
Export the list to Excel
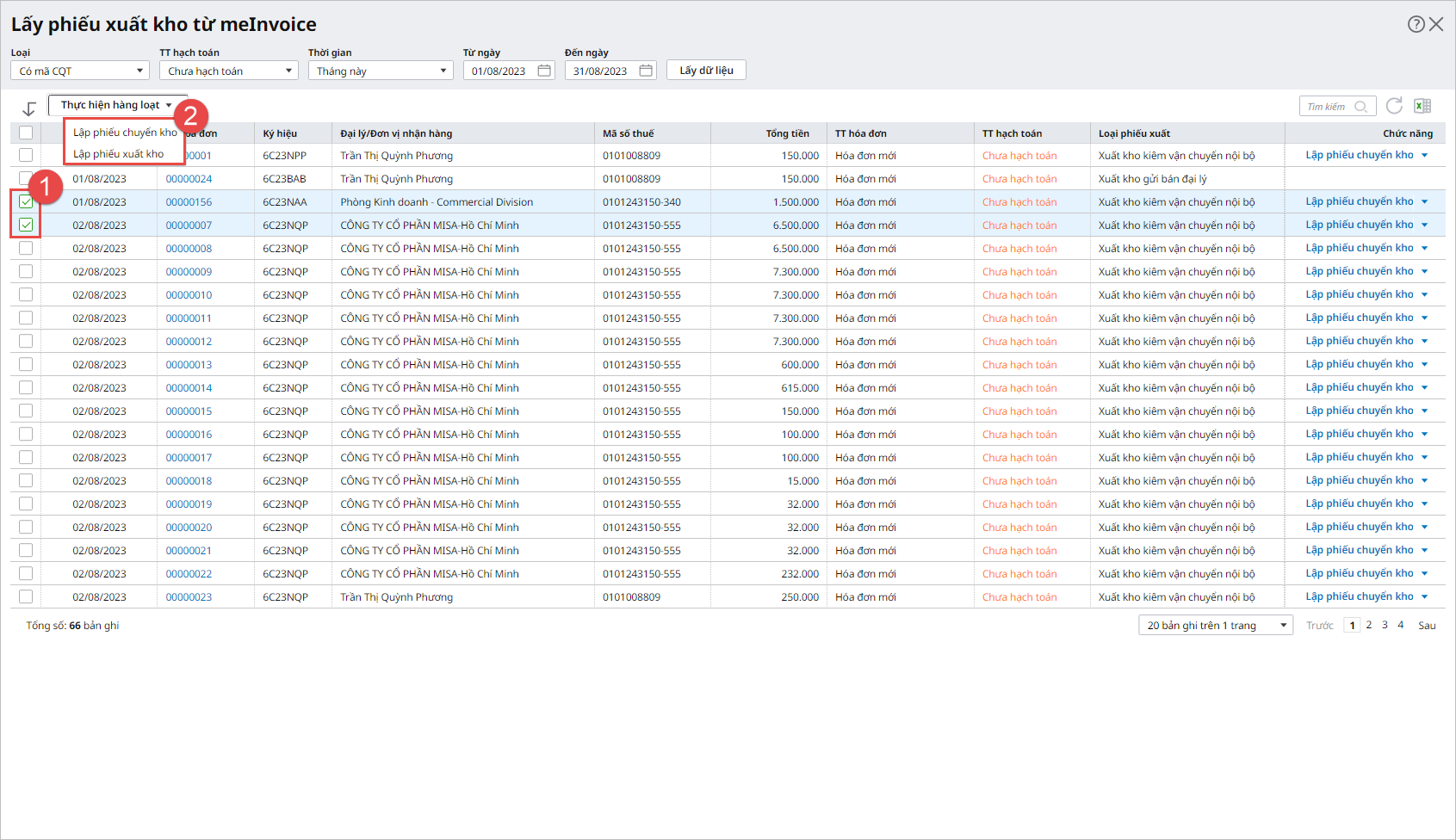1422,106
